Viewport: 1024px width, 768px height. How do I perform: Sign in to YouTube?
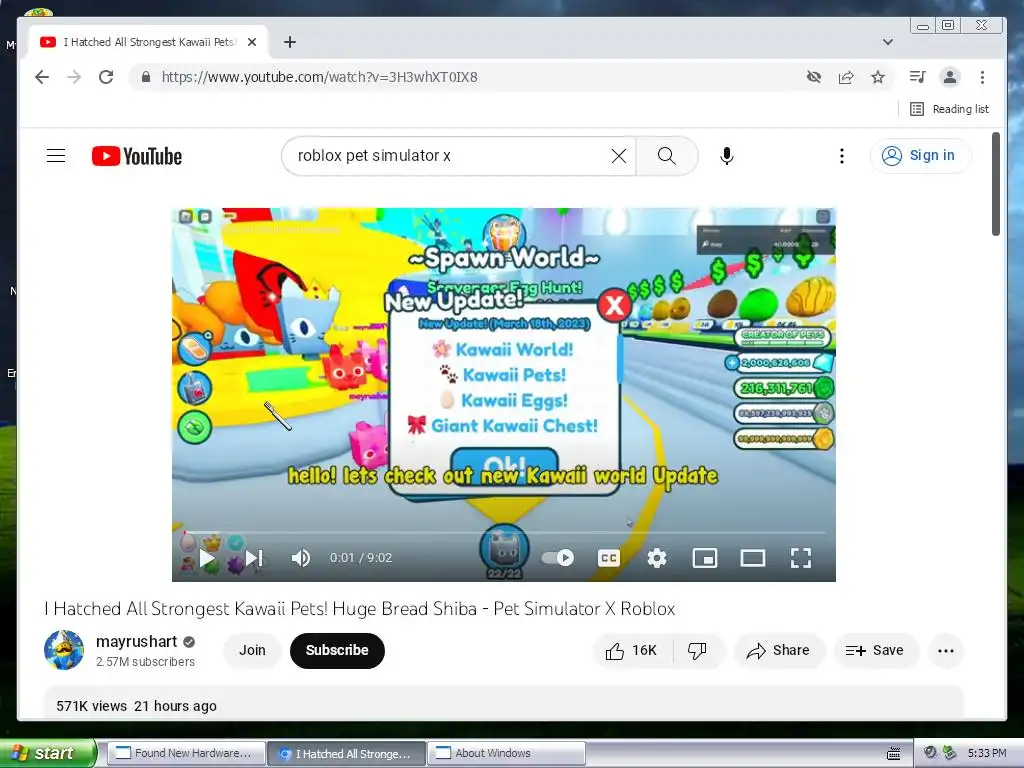click(x=920, y=155)
